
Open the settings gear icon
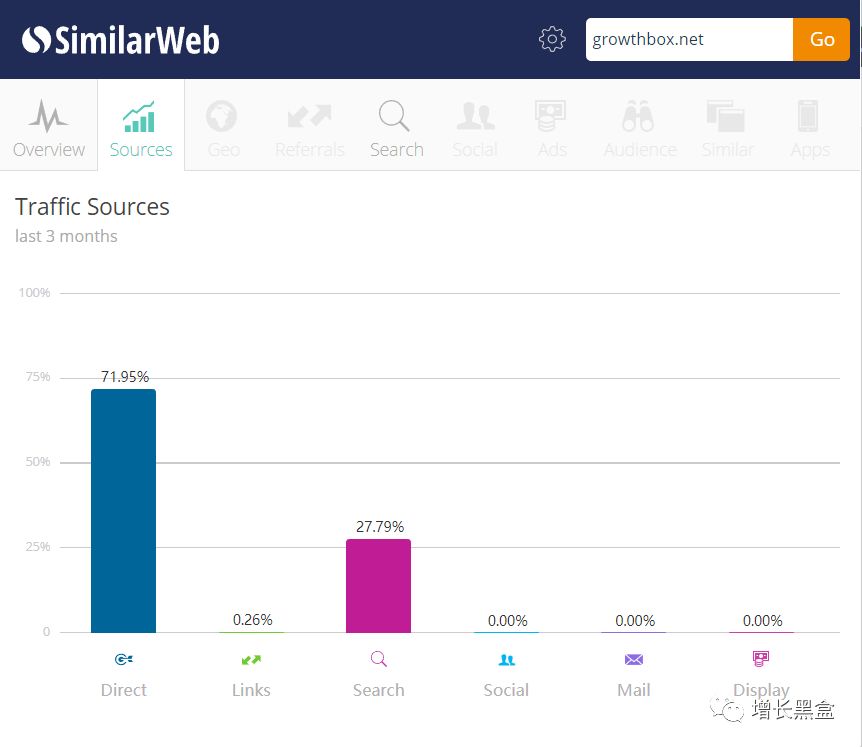coord(552,39)
